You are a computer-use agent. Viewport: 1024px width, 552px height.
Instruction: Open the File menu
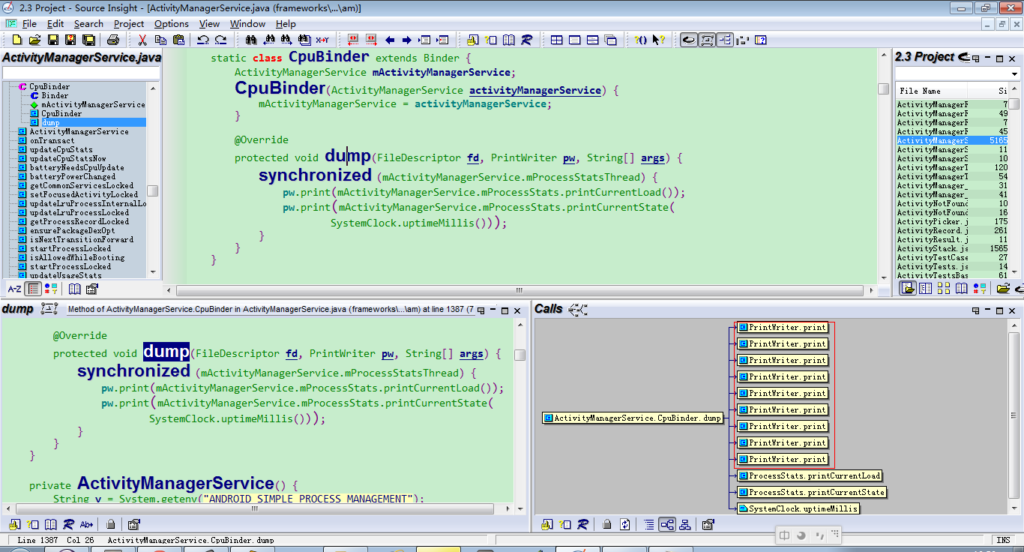click(x=29, y=24)
